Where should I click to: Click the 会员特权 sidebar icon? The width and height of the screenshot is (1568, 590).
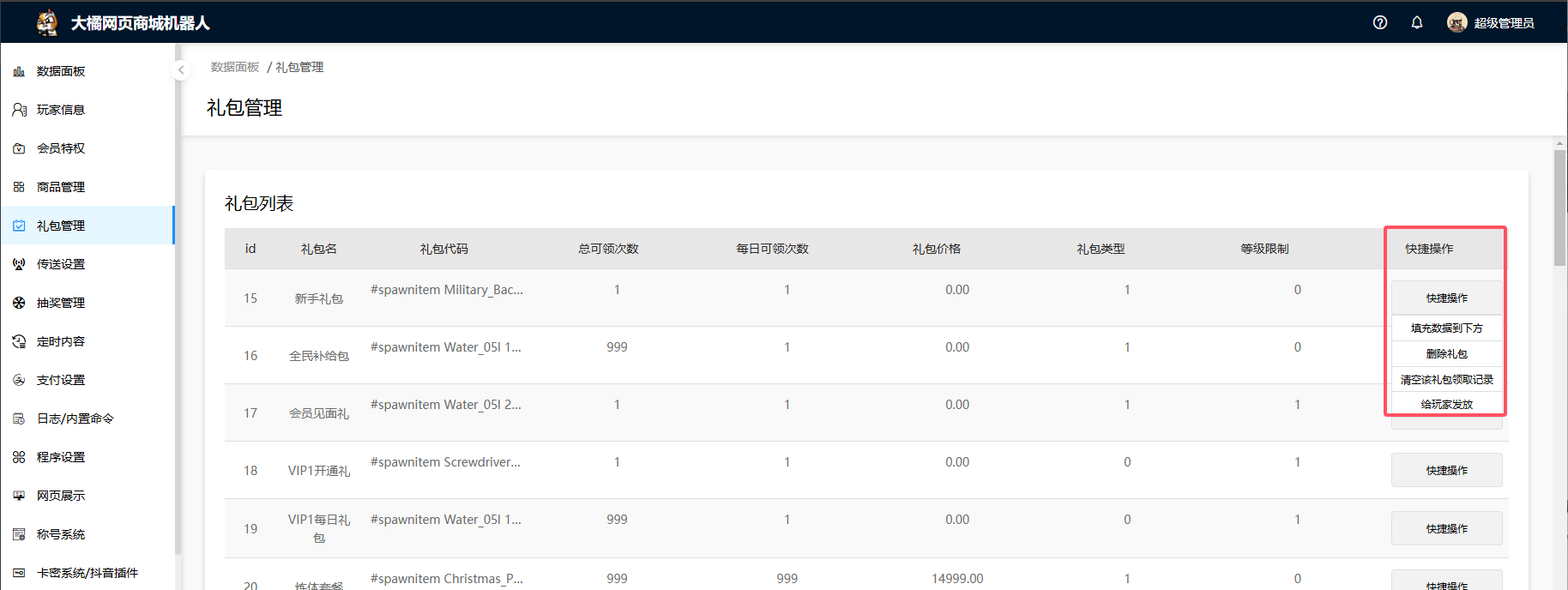tap(19, 148)
